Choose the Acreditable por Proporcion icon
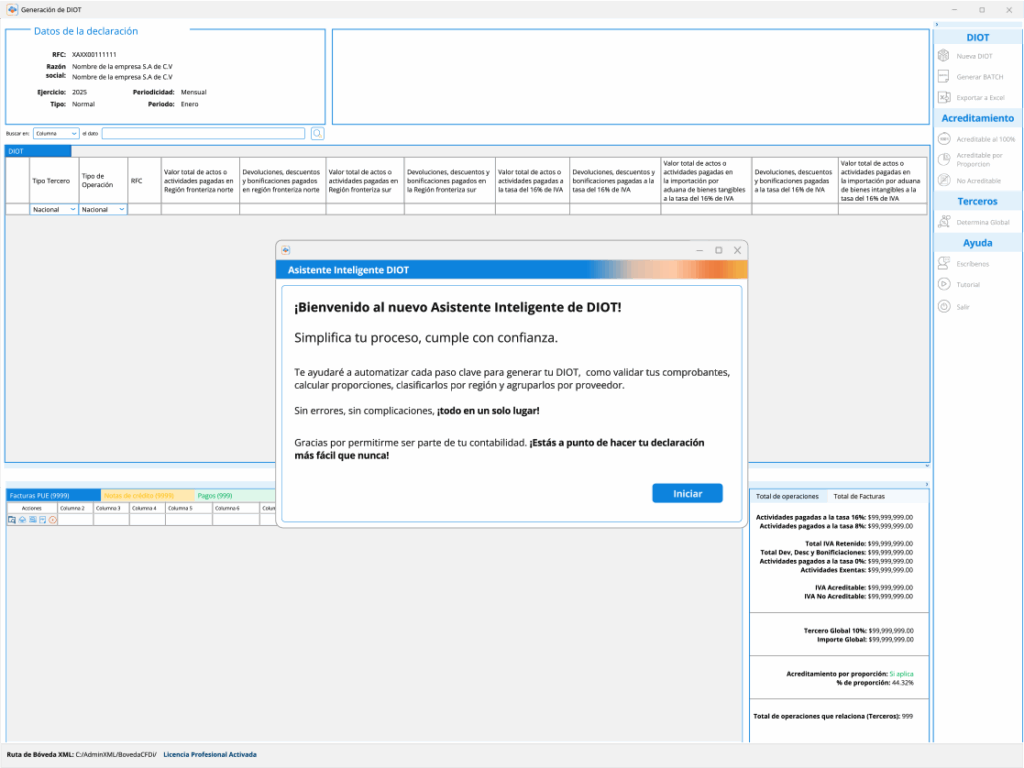 (943, 159)
